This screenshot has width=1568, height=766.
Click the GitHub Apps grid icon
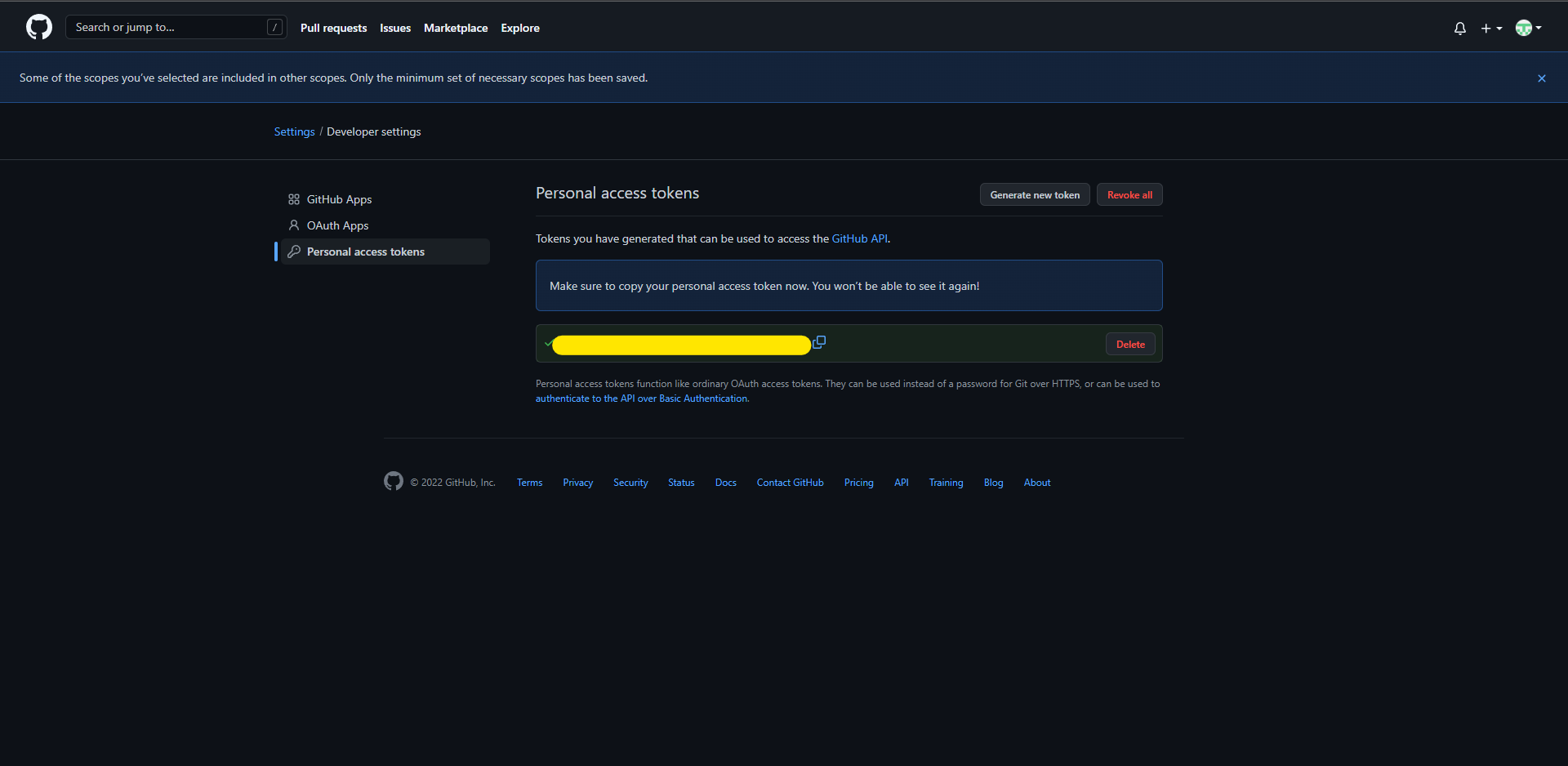click(294, 199)
